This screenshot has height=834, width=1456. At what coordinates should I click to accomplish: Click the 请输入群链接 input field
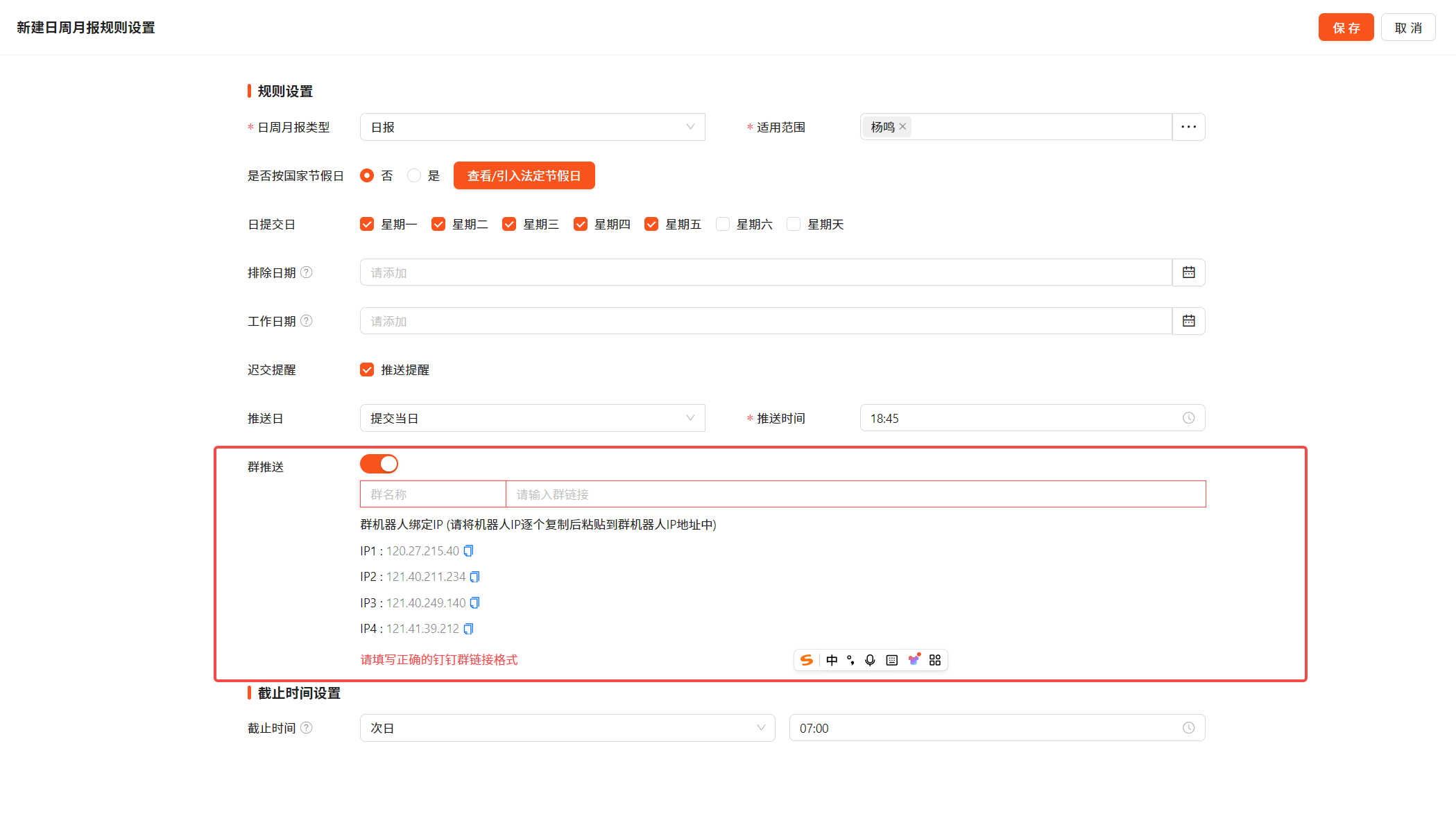coord(855,494)
